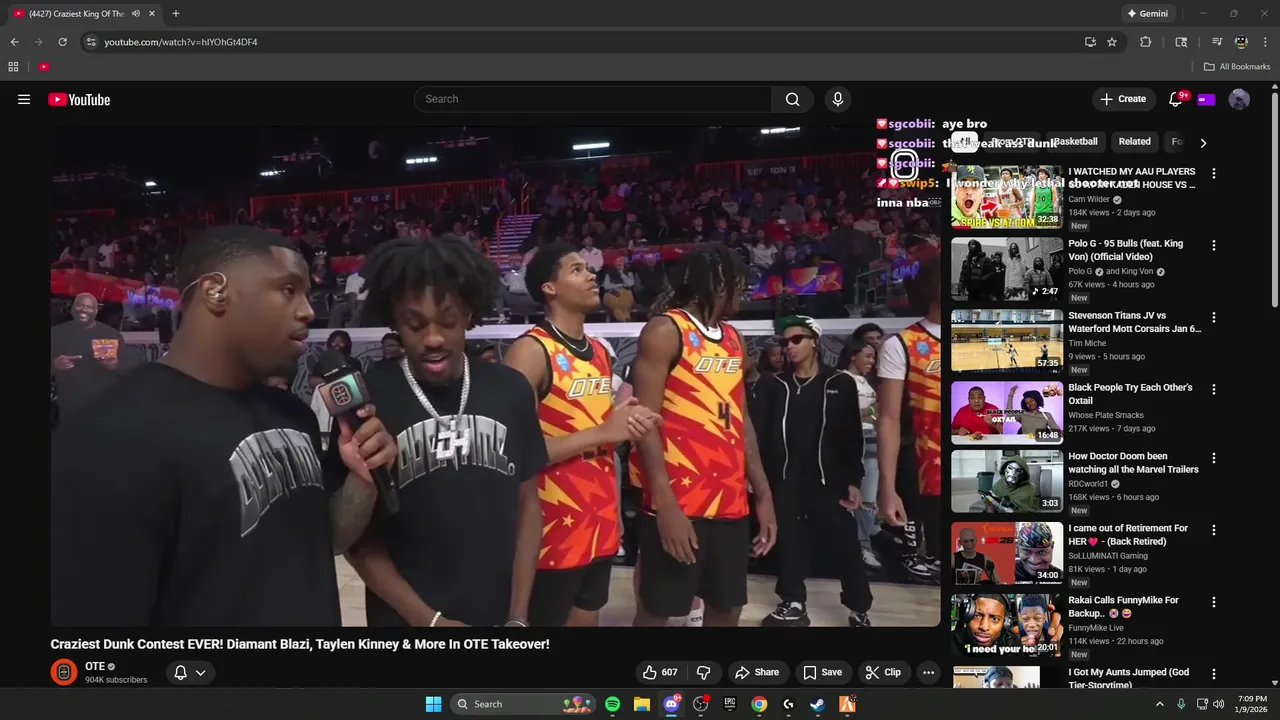Reload the page in Chrome
This screenshot has width=1280, height=720.
pyautogui.click(x=62, y=42)
